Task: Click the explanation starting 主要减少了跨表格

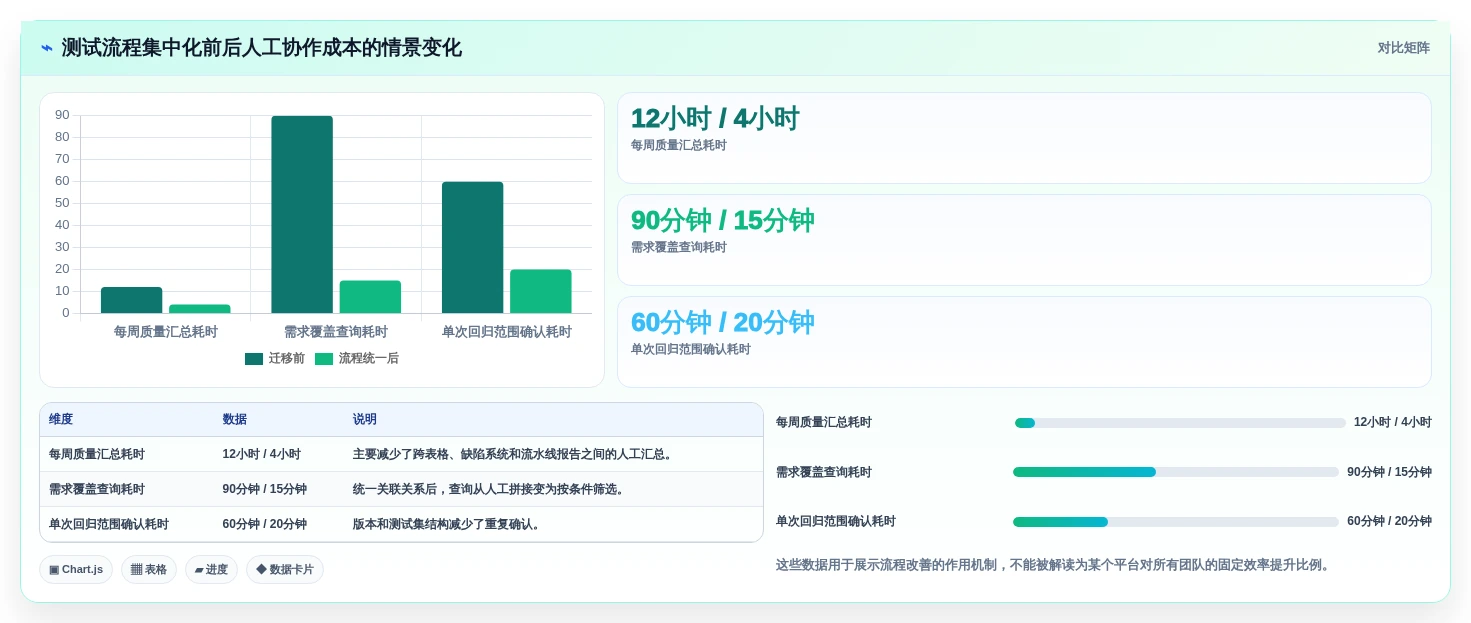Action: coord(514,454)
